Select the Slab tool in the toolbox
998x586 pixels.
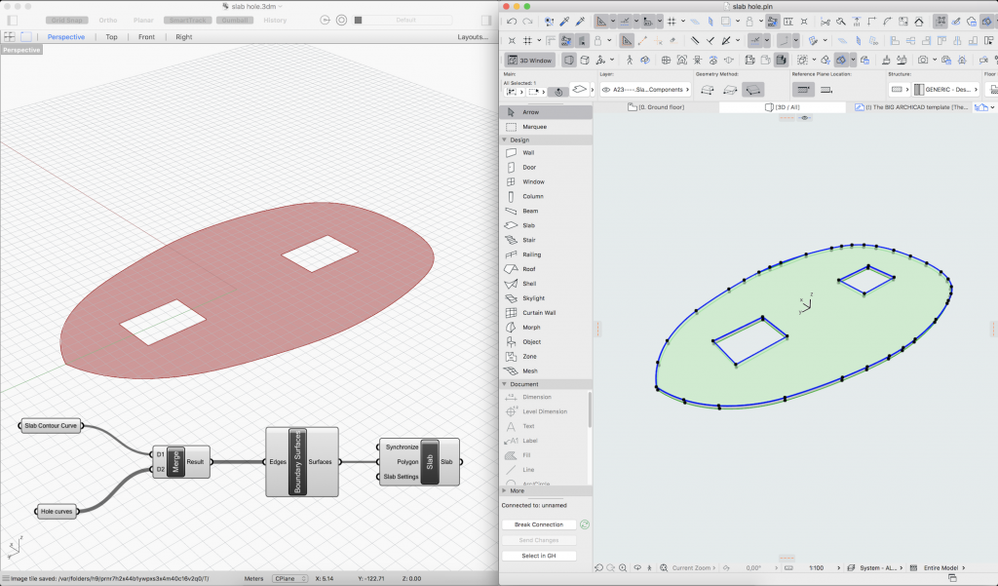528,225
